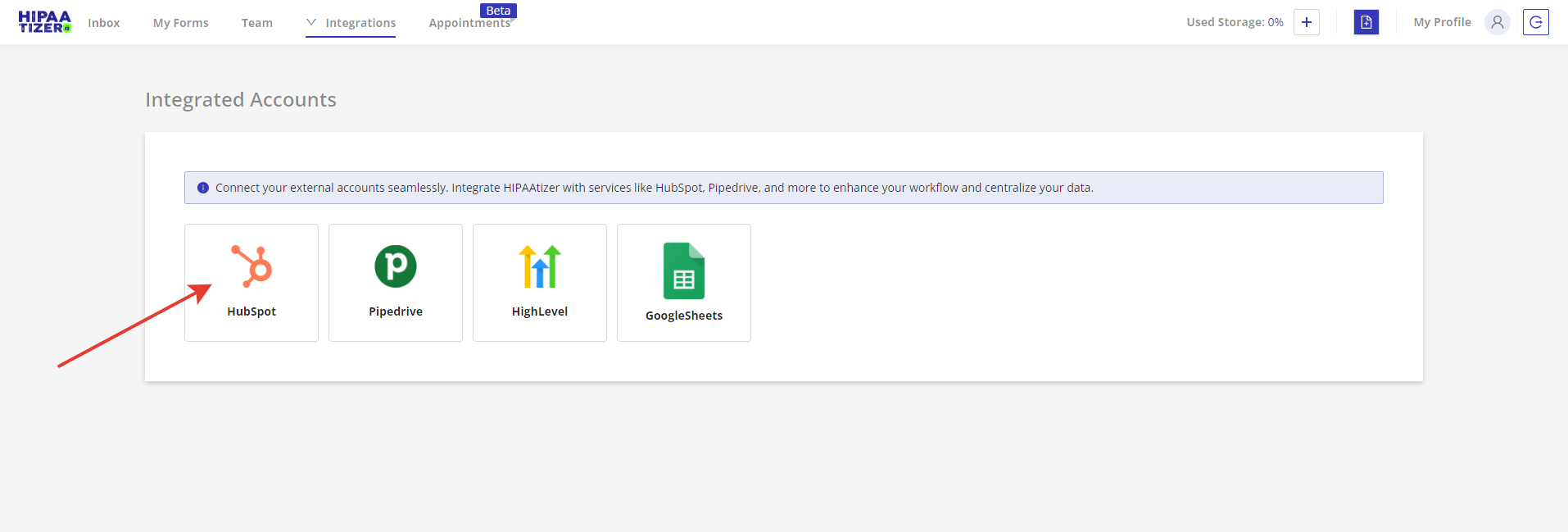The width and height of the screenshot is (1568, 532).
Task: Click the HubSpot sprocket logo
Action: [252, 266]
